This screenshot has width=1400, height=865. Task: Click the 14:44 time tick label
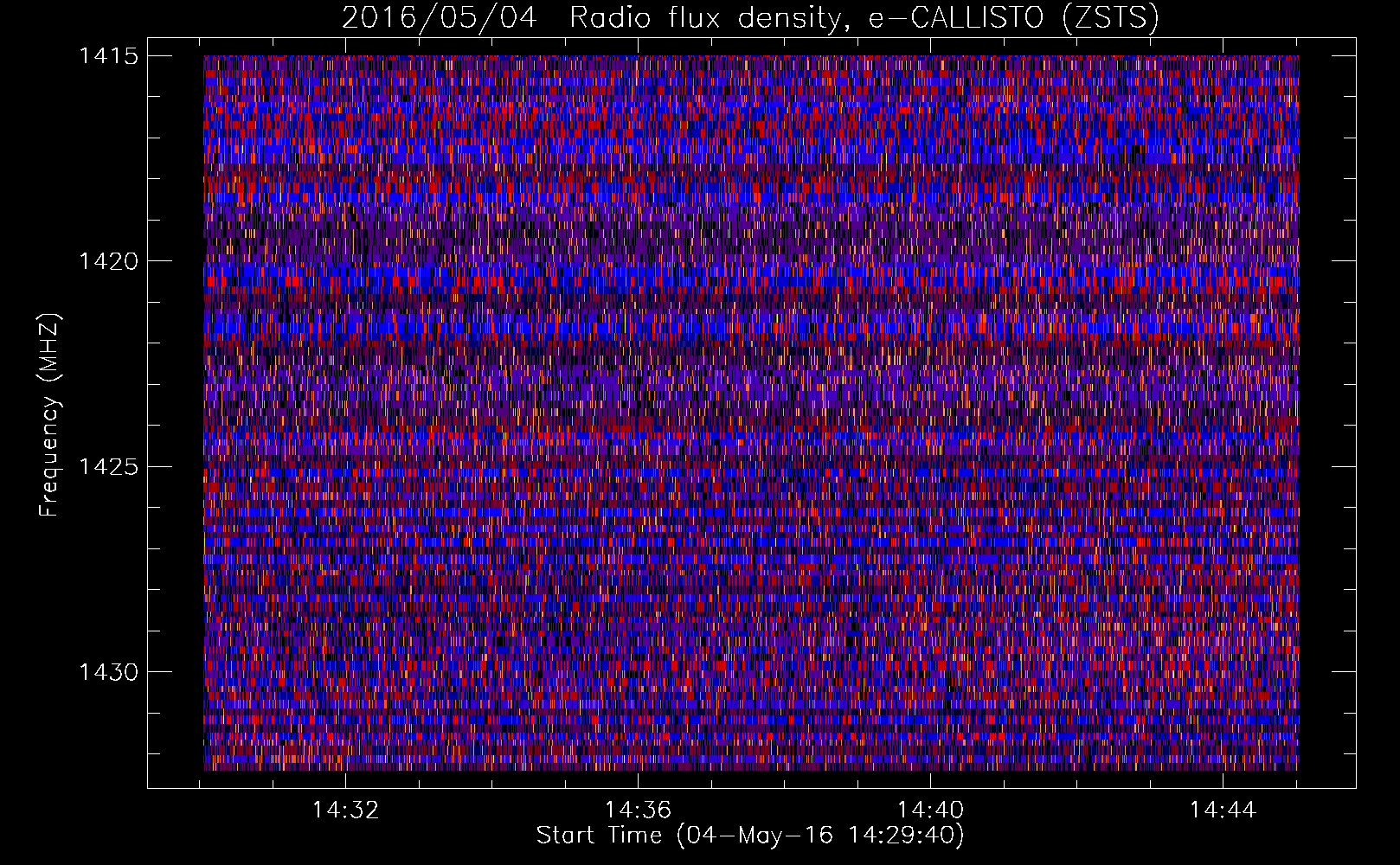point(1223,811)
